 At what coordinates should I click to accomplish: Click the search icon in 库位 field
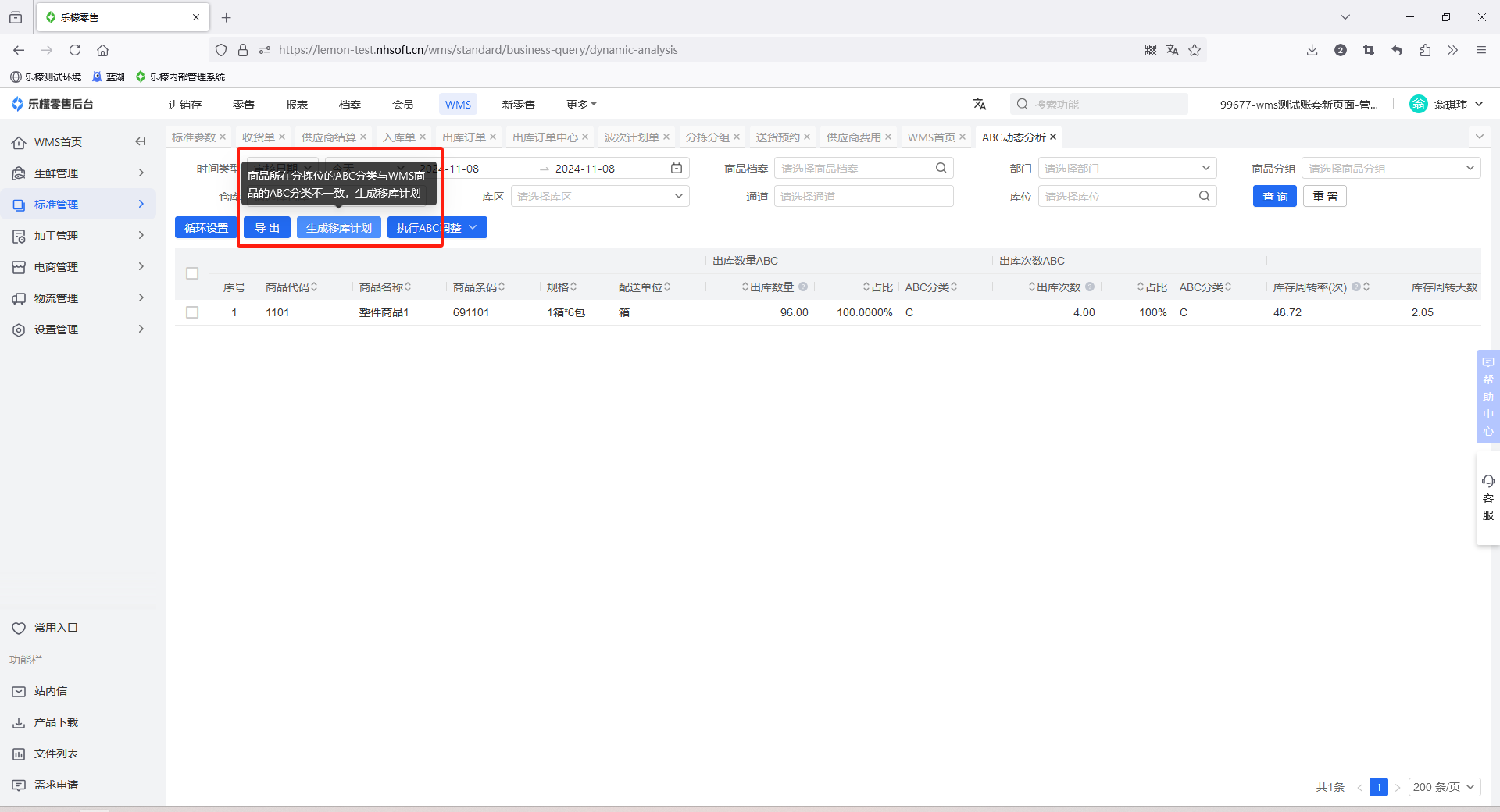pyautogui.click(x=1205, y=196)
